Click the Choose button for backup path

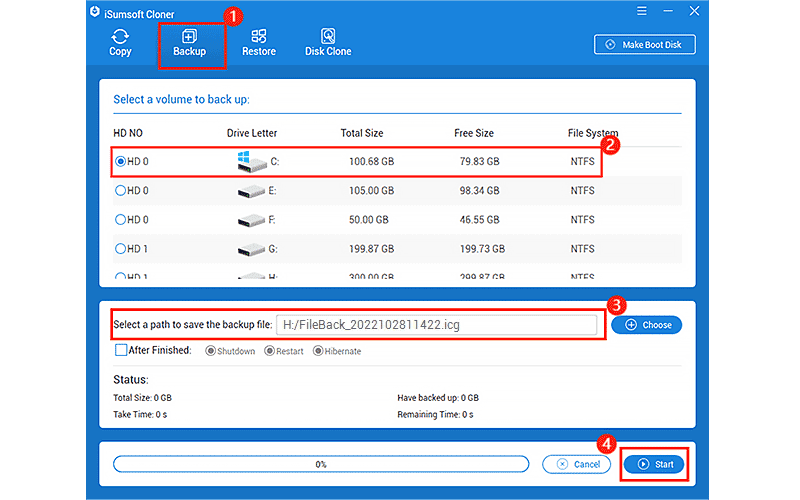646,325
